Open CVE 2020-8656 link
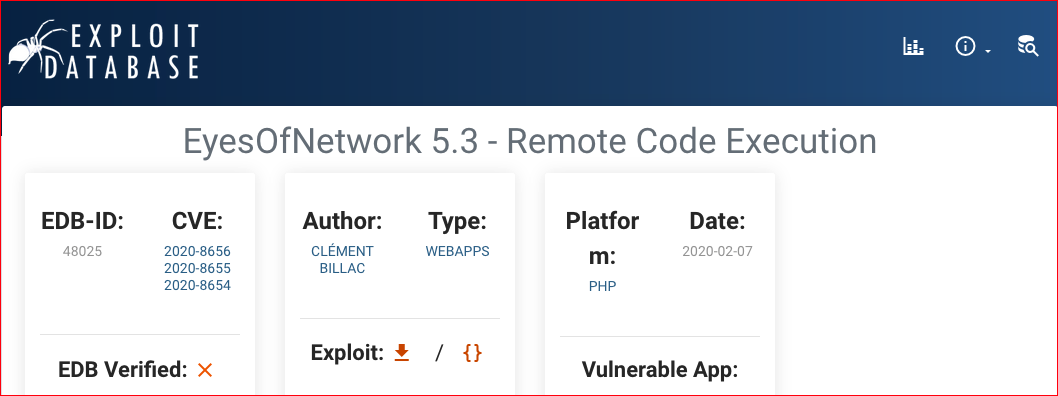The image size is (1058, 396). click(x=197, y=252)
